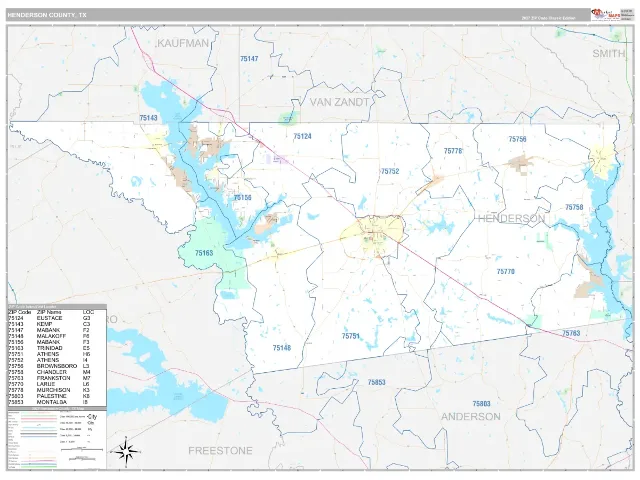Click the 75147 ZIP label on the map
Image resolution: width=640 pixels, height=480 pixels.
click(x=249, y=59)
